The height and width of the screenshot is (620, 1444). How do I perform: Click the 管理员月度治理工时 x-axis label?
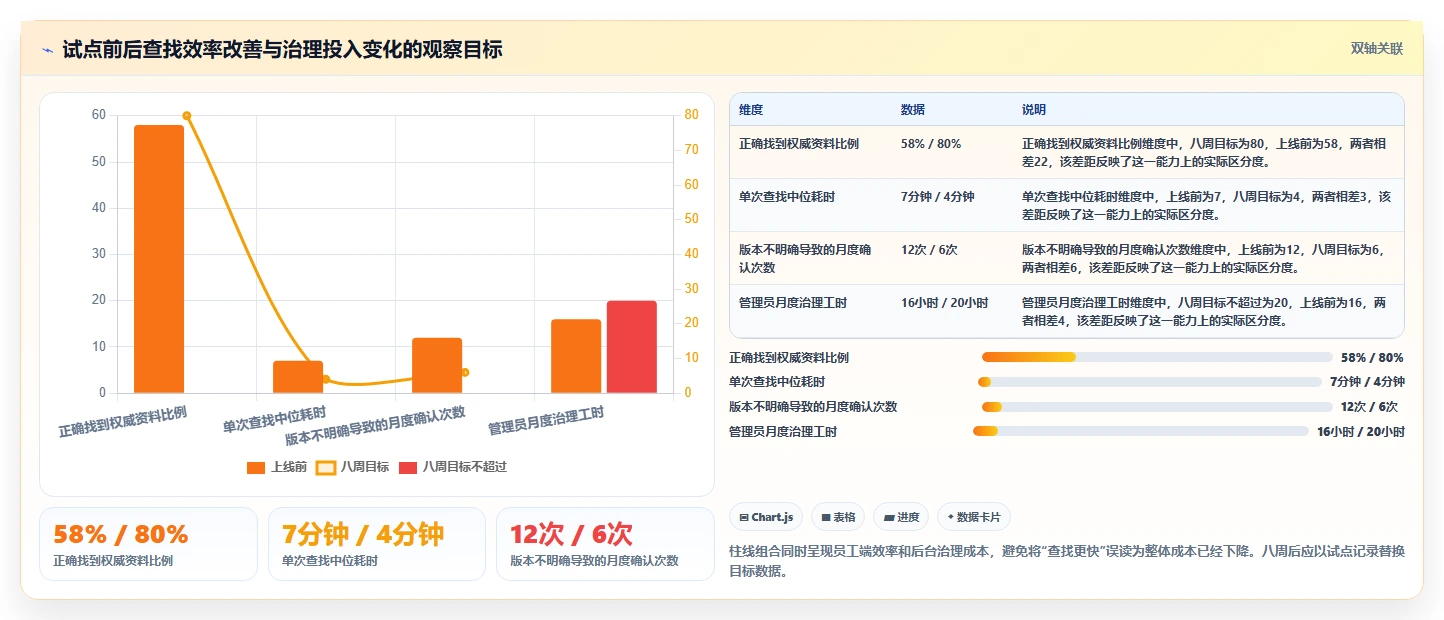click(x=546, y=421)
